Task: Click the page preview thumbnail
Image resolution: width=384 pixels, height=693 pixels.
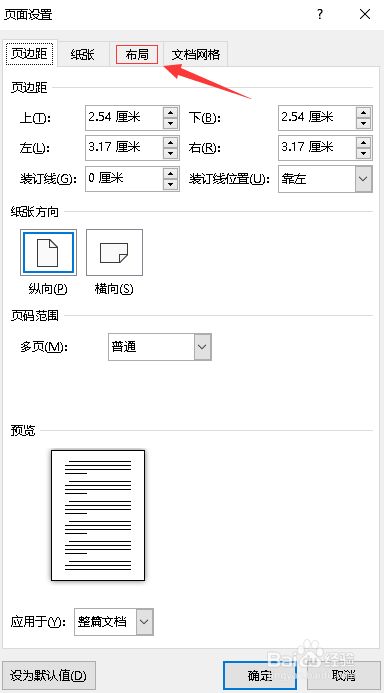Action: (98, 515)
